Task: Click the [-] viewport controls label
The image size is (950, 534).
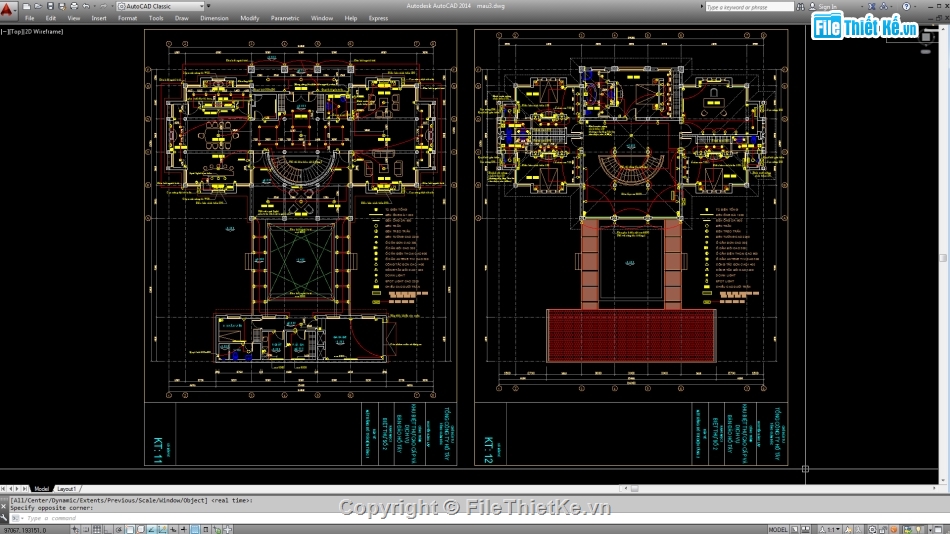Action: 4,32
